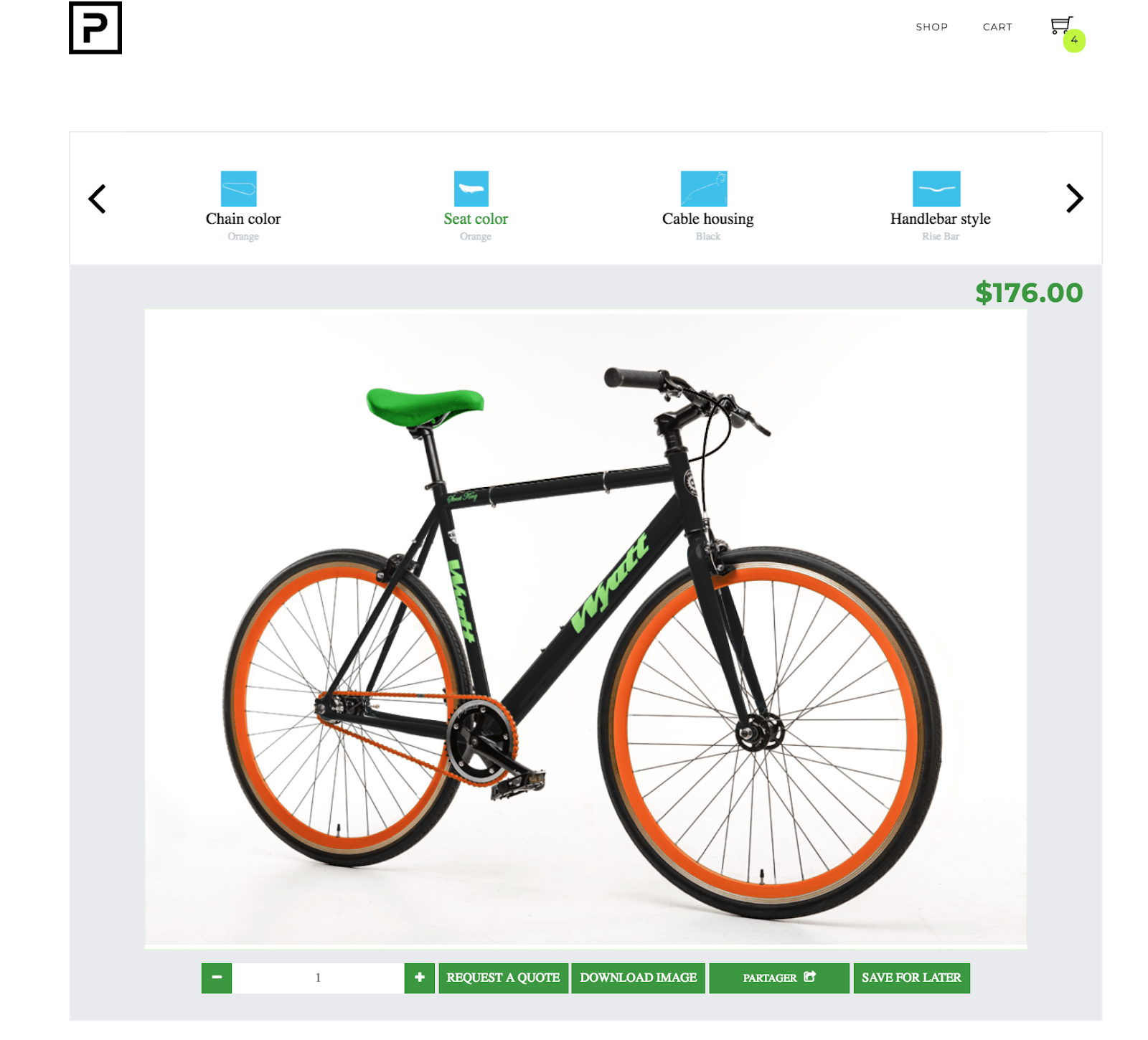Click the share icon in Partager button
Image resolution: width=1148 pixels, height=1040 pixels.
tap(810, 977)
